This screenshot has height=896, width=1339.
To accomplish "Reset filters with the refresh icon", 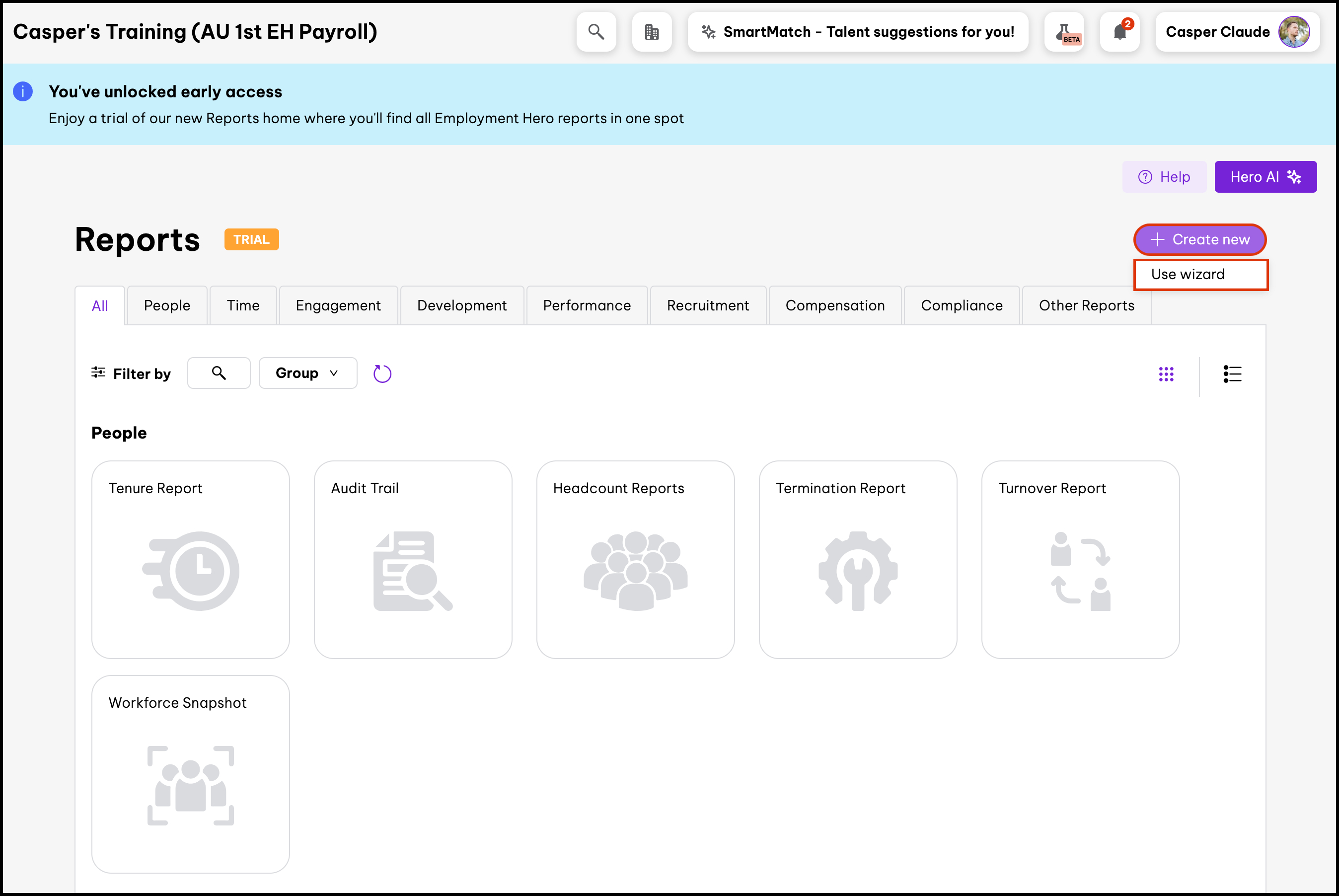I will click(382, 373).
